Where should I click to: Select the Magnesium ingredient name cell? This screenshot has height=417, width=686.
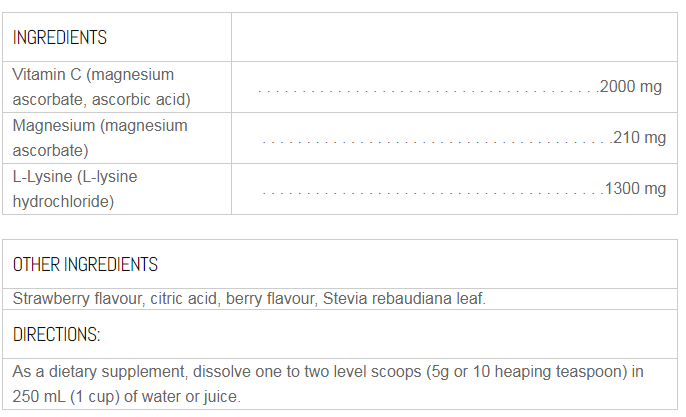(99, 138)
